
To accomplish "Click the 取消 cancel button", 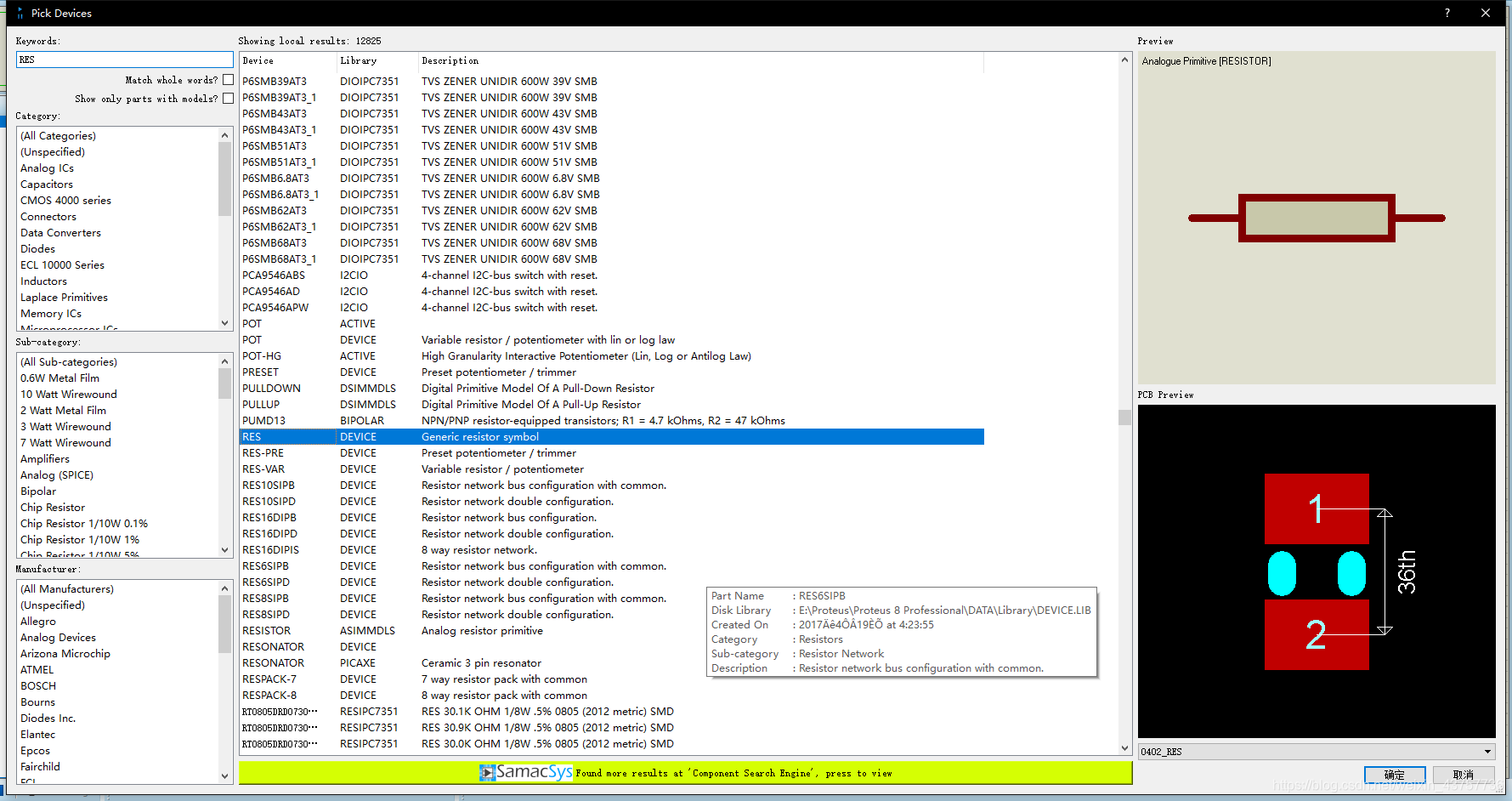I will [x=1464, y=775].
